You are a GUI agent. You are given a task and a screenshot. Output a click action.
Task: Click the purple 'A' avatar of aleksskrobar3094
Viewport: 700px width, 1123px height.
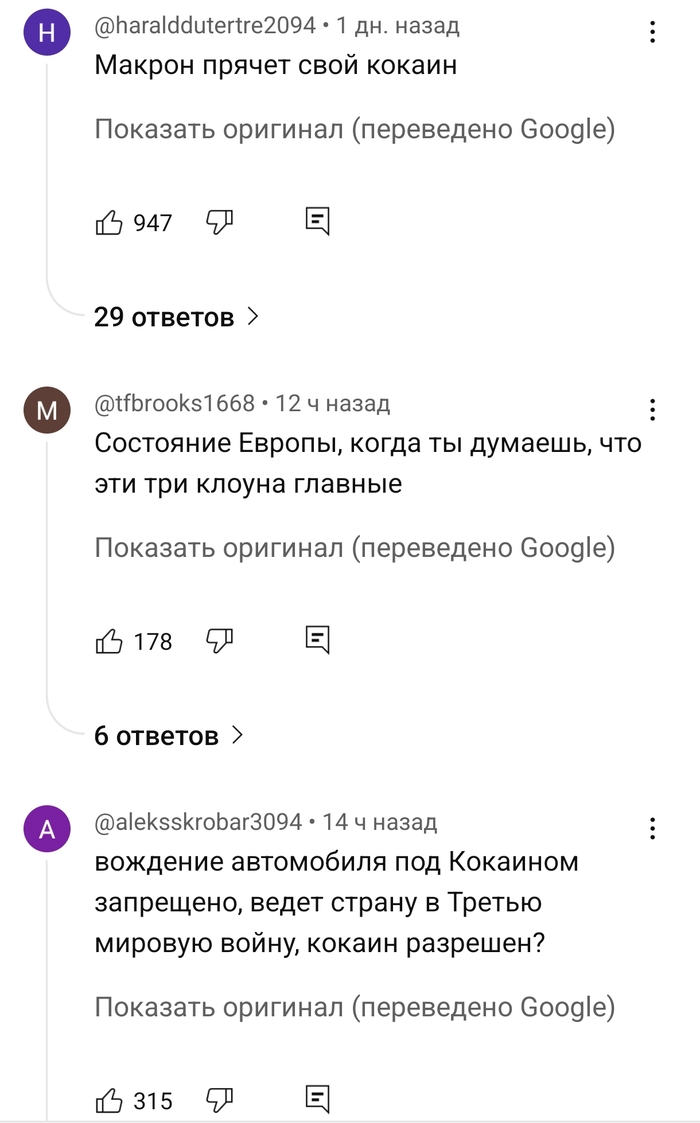(x=47, y=829)
